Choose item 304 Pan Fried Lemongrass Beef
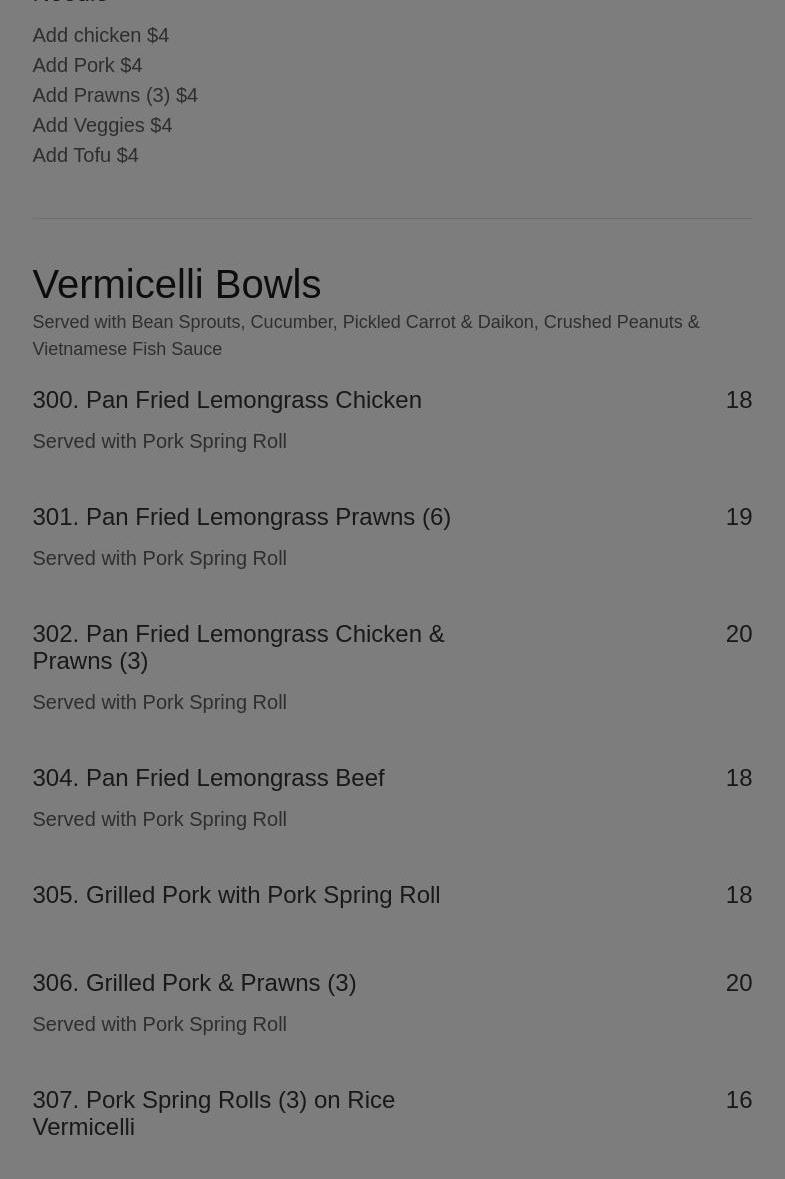785x1179 pixels. click(x=208, y=778)
